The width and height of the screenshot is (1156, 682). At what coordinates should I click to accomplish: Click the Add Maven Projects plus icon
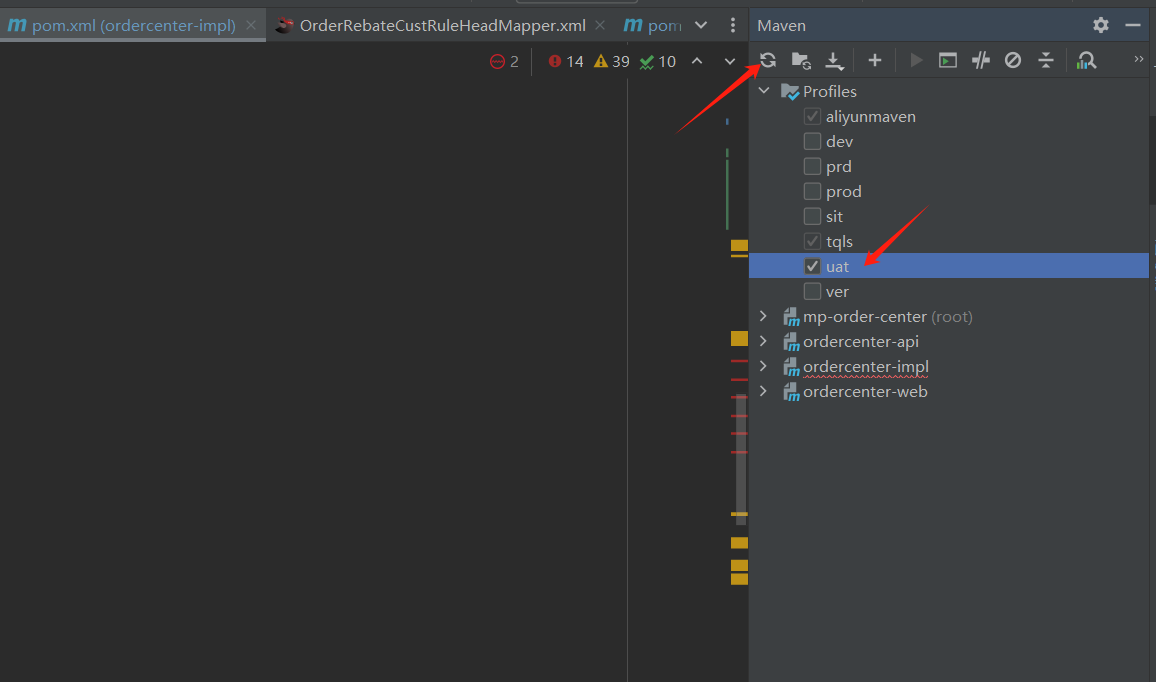pyautogui.click(x=874, y=60)
